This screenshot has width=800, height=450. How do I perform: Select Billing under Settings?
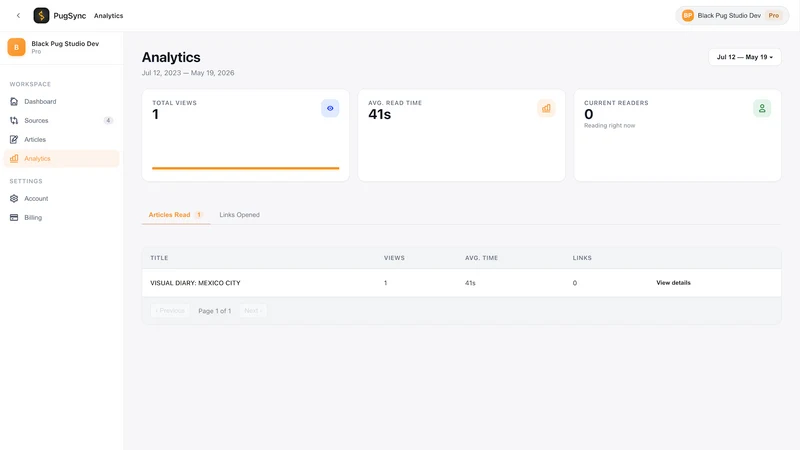(61, 217)
